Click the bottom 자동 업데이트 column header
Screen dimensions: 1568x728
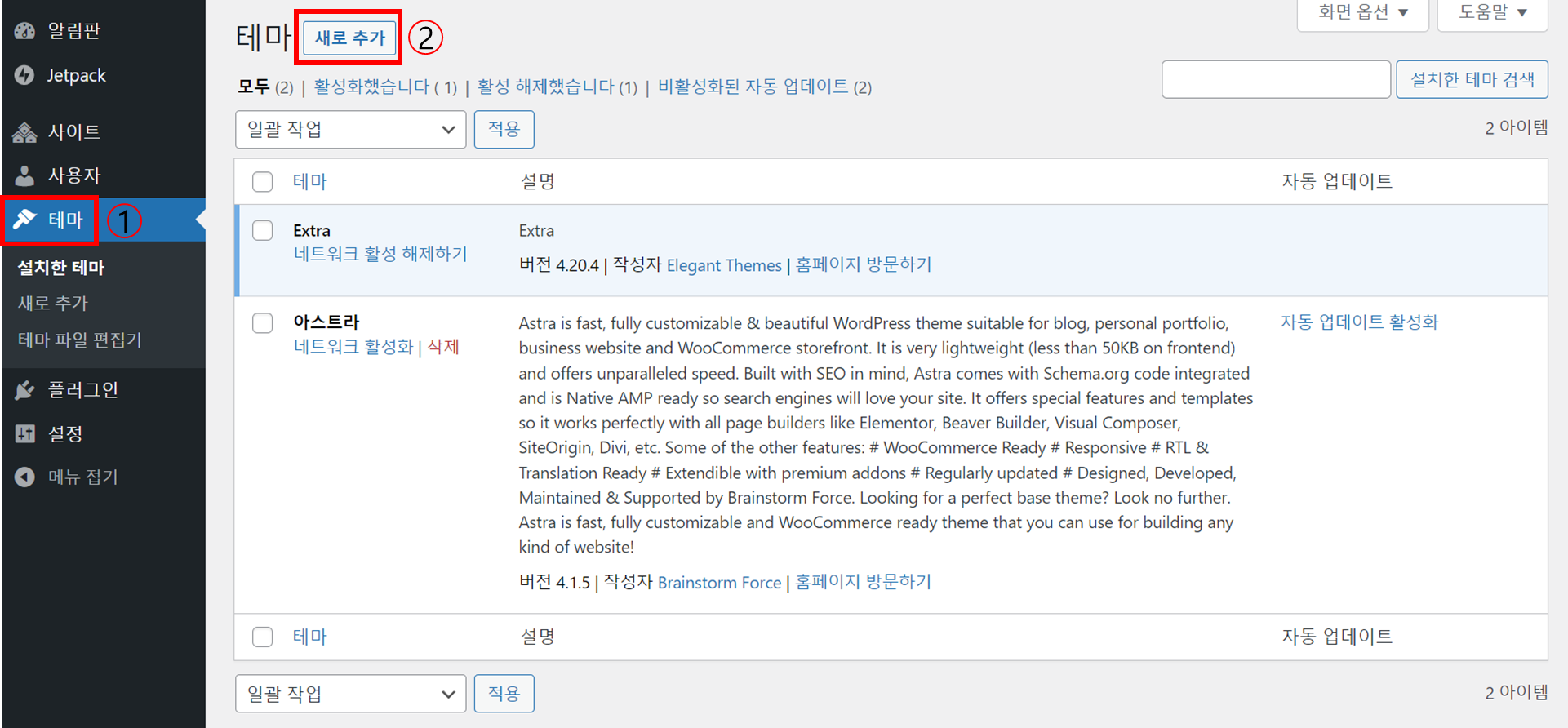click(x=1337, y=637)
